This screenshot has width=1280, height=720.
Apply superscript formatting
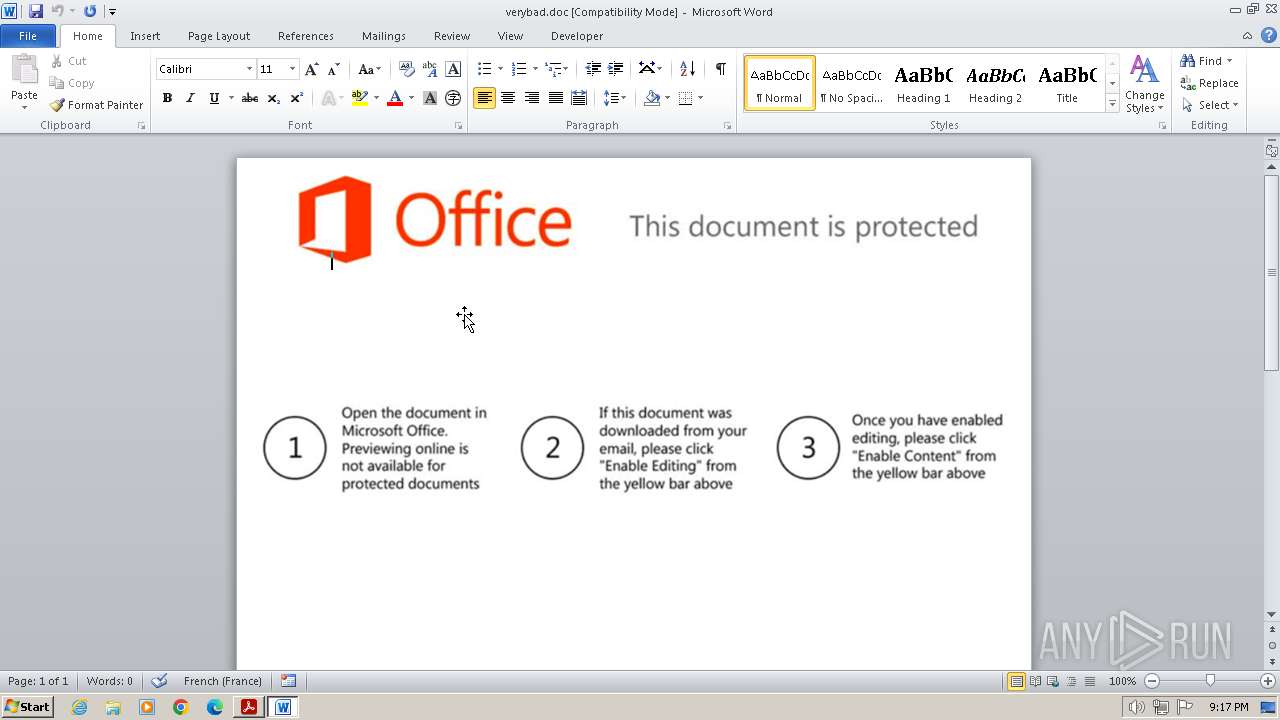click(x=296, y=98)
